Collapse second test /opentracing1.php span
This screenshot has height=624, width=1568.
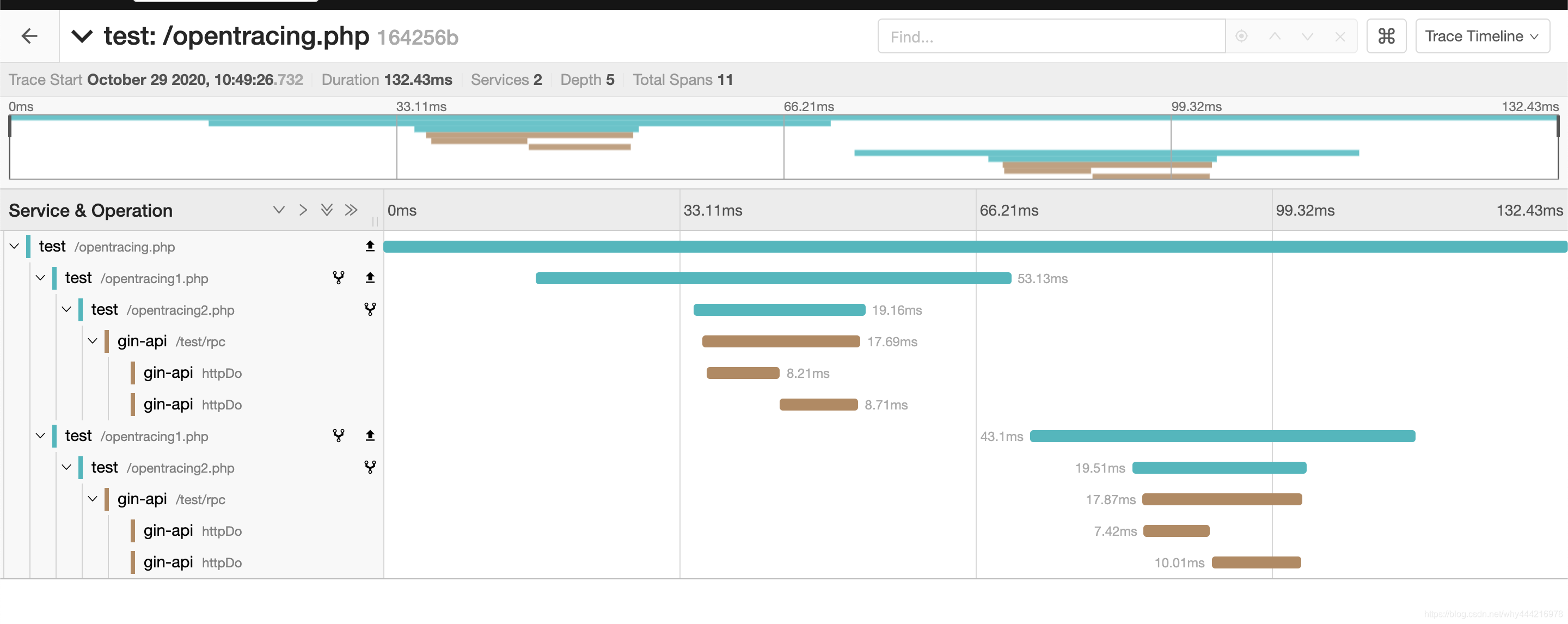(x=40, y=436)
